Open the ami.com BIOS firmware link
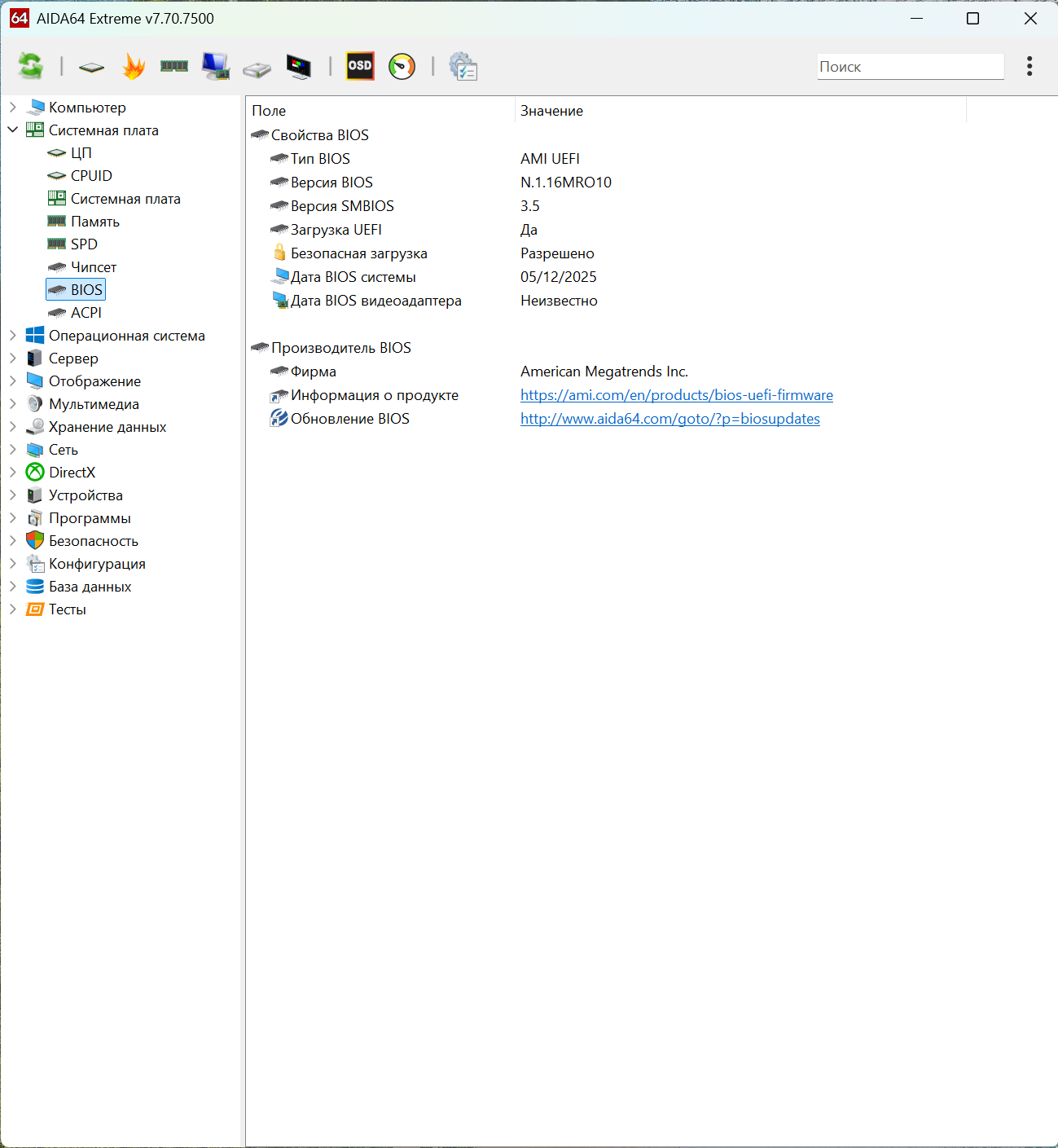Screen dimensions: 1058x1148 point(676,395)
